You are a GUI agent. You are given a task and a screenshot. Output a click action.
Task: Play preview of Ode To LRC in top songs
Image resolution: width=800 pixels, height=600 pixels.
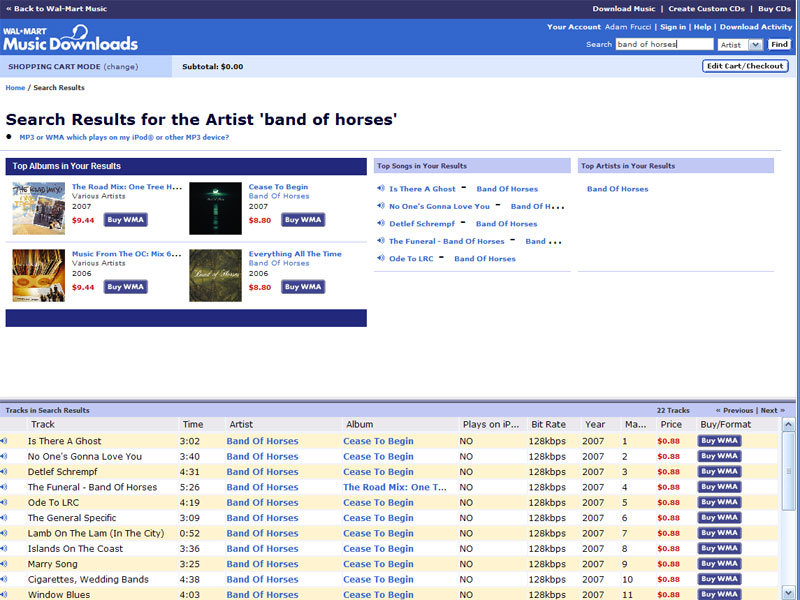tap(381, 258)
